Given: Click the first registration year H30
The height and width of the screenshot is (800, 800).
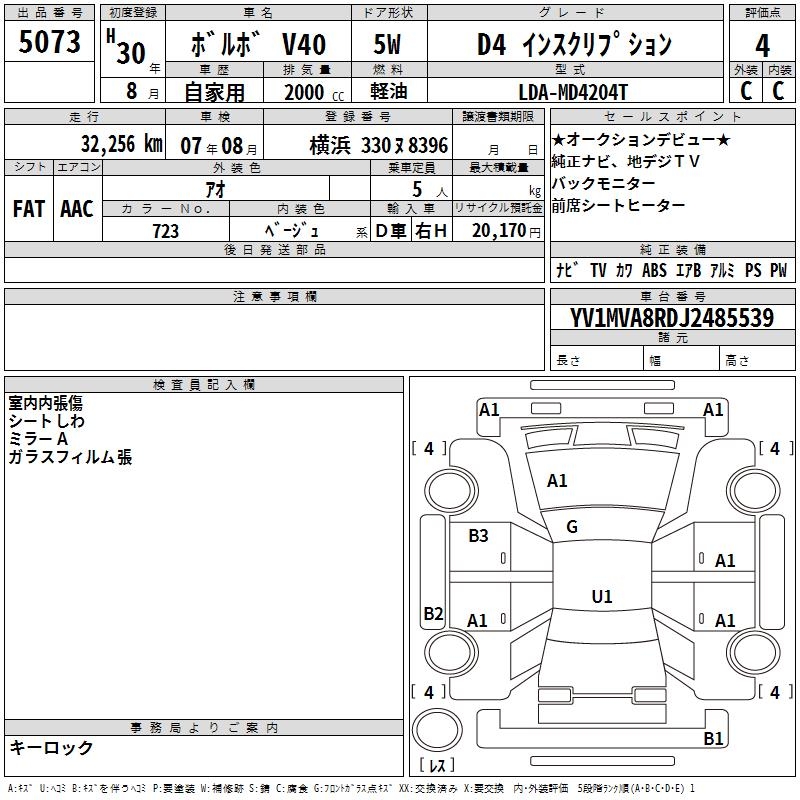Looking at the screenshot, I should pyautogui.click(x=126, y=47).
